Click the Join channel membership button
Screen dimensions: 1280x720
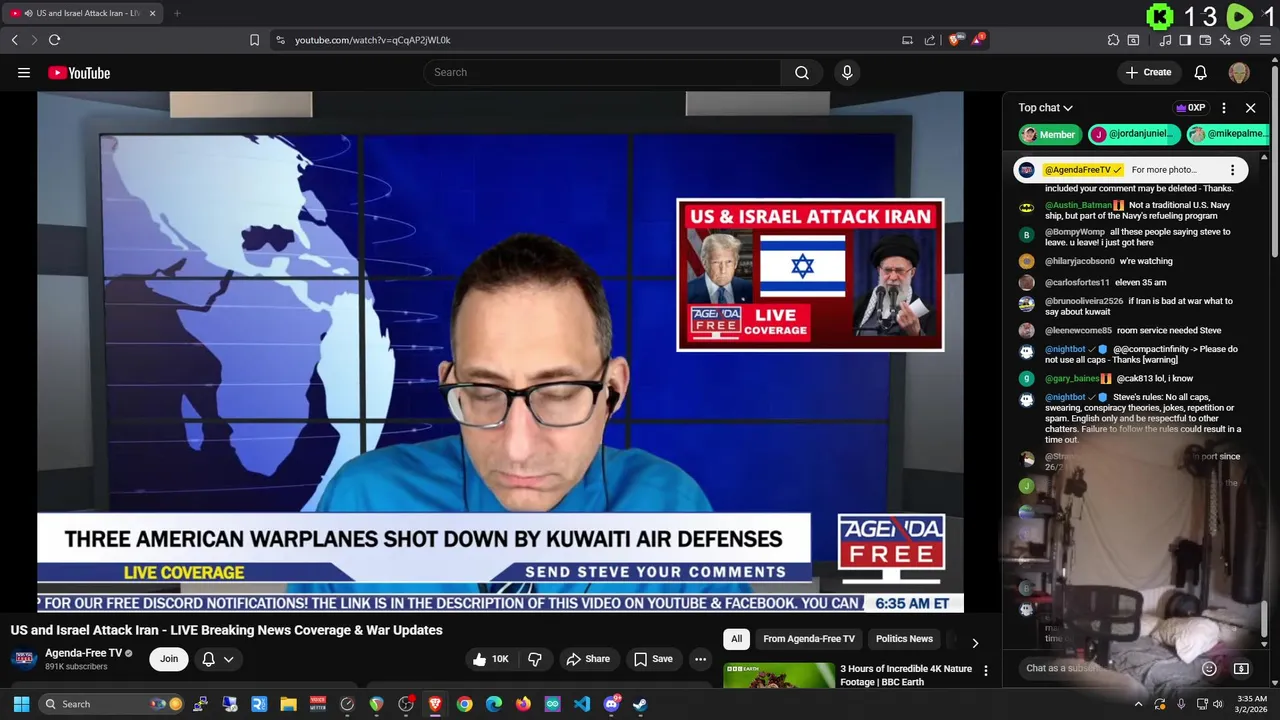point(169,658)
